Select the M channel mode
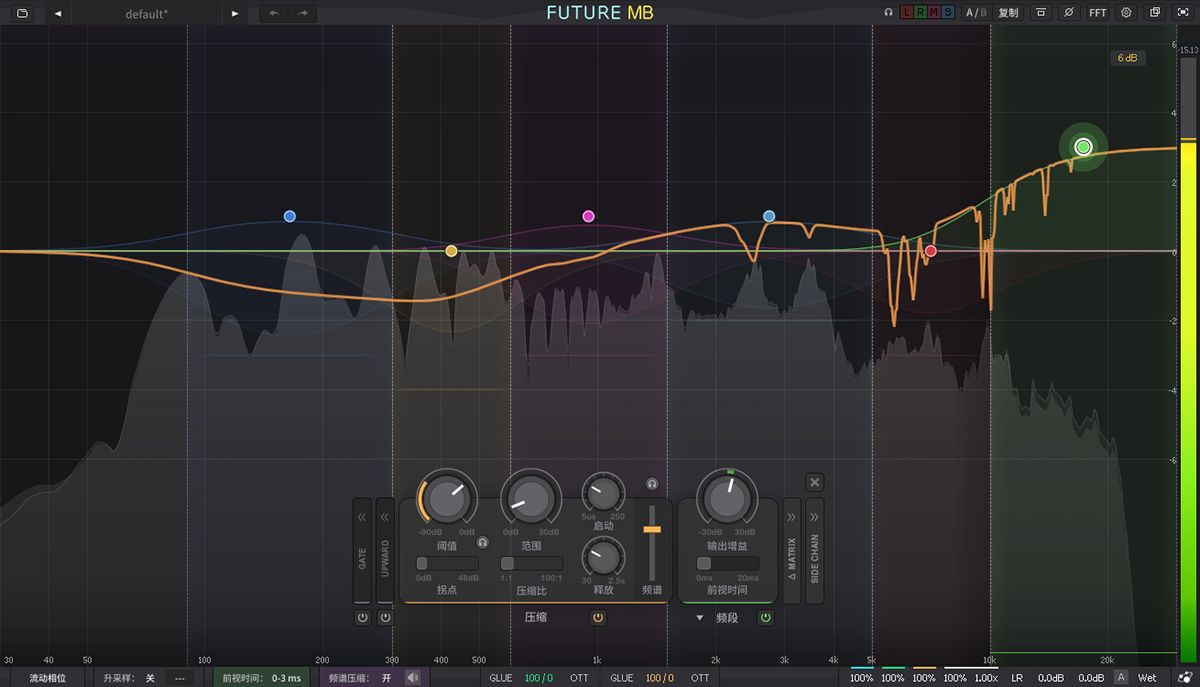1200x687 pixels. tap(934, 13)
